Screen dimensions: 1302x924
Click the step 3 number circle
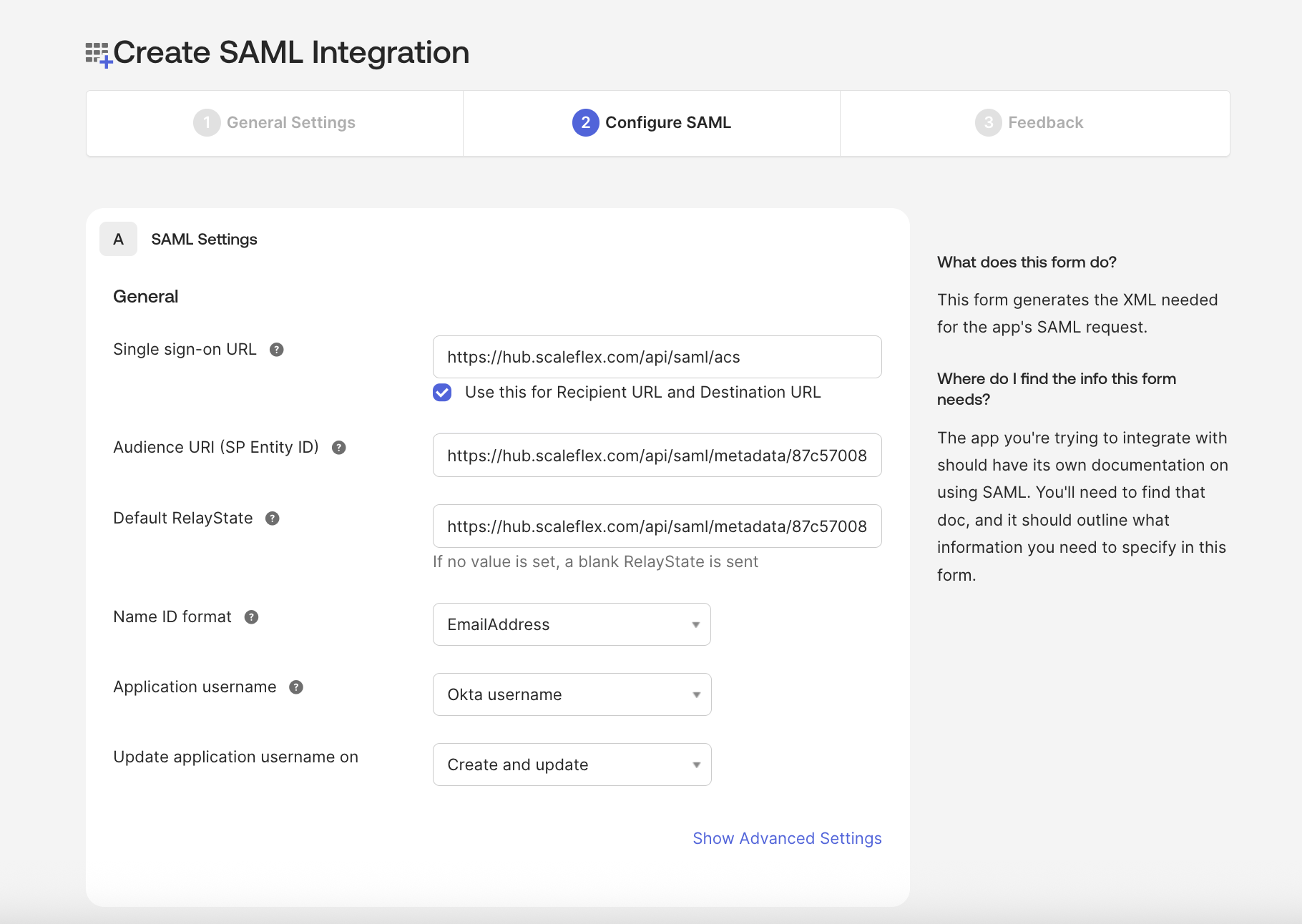pyautogui.click(x=988, y=123)
